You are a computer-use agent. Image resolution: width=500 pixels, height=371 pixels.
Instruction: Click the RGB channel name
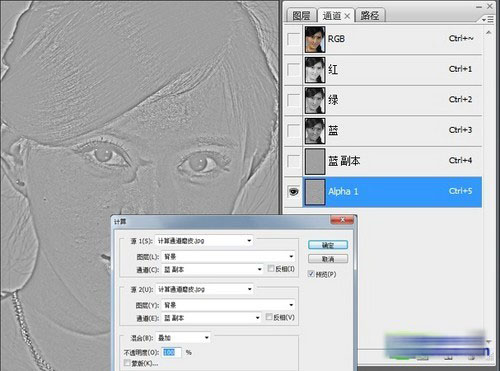pos(336,39)
